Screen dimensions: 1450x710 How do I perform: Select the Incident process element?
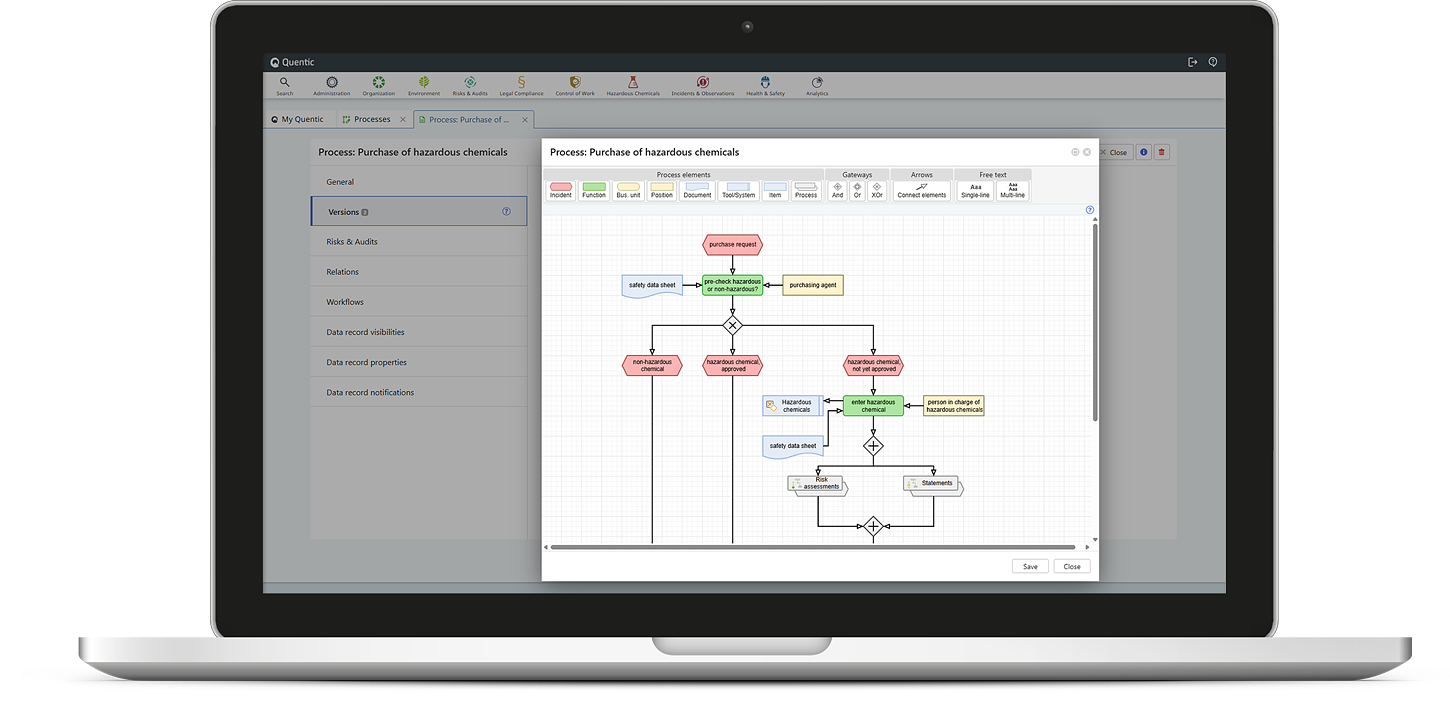pyautogui.click(x=561, y=190)
